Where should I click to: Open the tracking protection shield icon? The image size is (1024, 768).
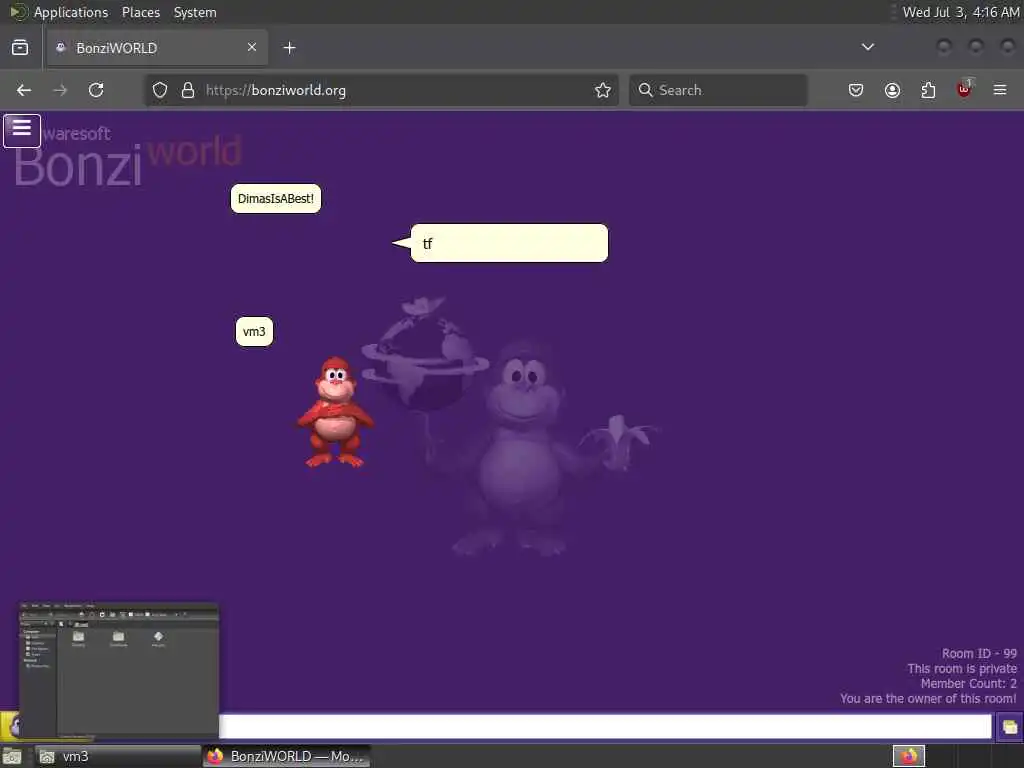click(x=160, y=90)
